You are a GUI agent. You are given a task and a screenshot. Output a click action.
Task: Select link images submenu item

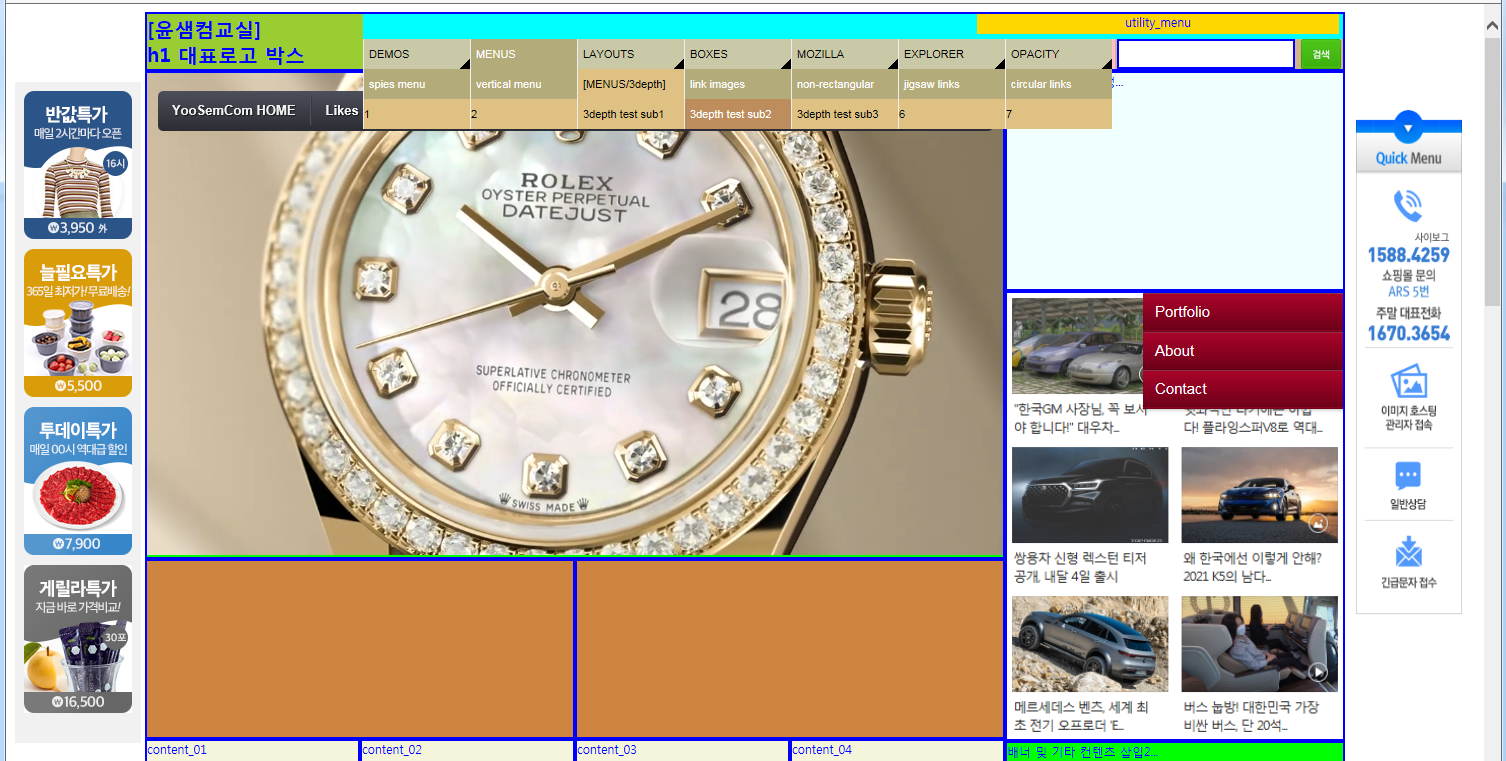click(738, 84)
